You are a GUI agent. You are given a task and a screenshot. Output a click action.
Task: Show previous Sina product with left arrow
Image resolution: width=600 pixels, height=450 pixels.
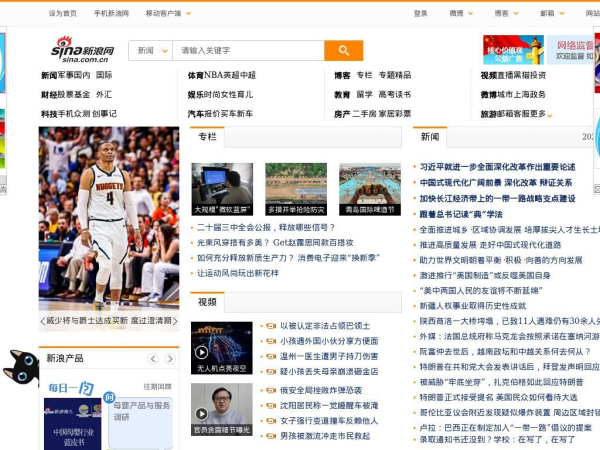[153, 359]
